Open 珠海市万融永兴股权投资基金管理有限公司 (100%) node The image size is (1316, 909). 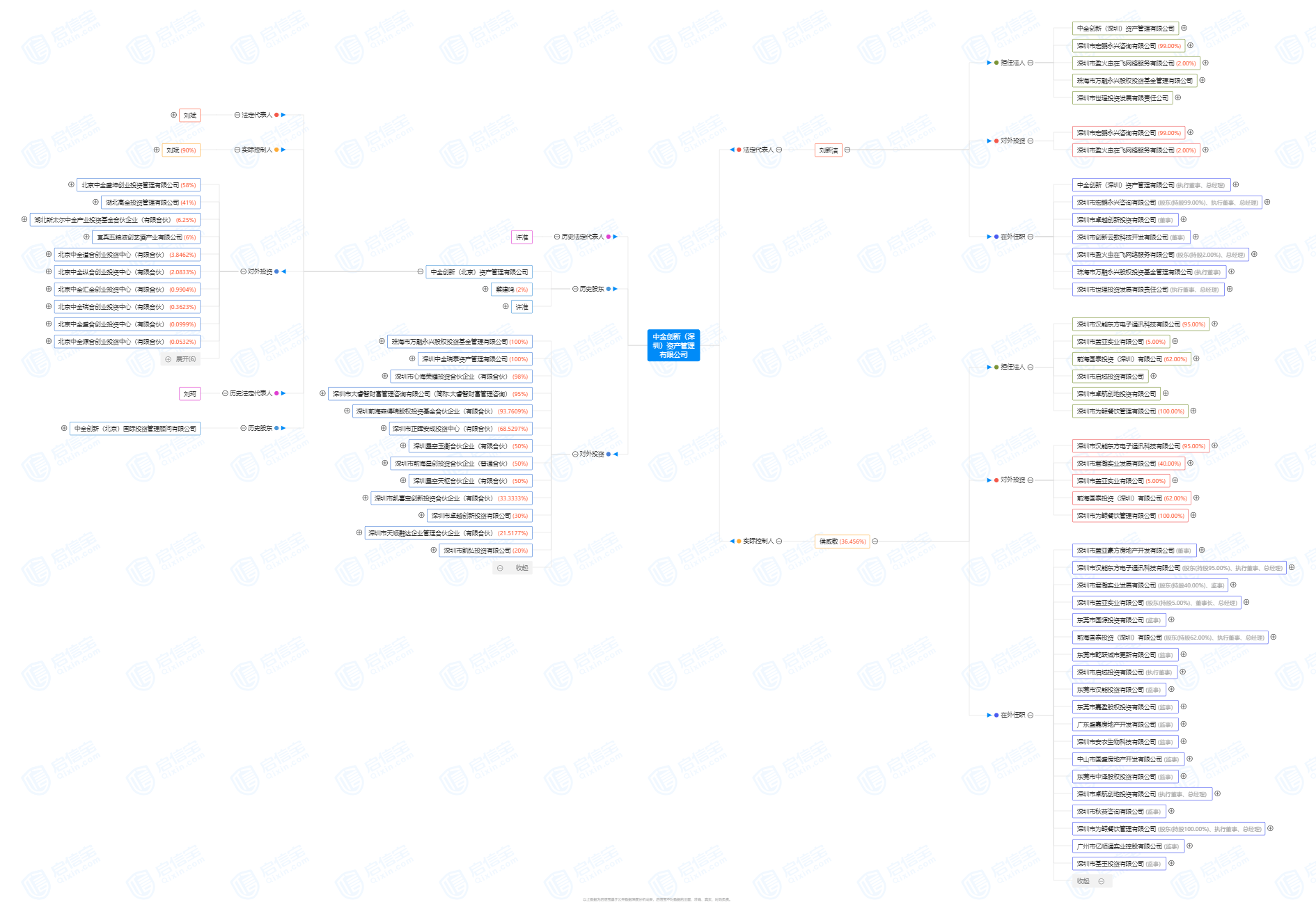(460, 341)
